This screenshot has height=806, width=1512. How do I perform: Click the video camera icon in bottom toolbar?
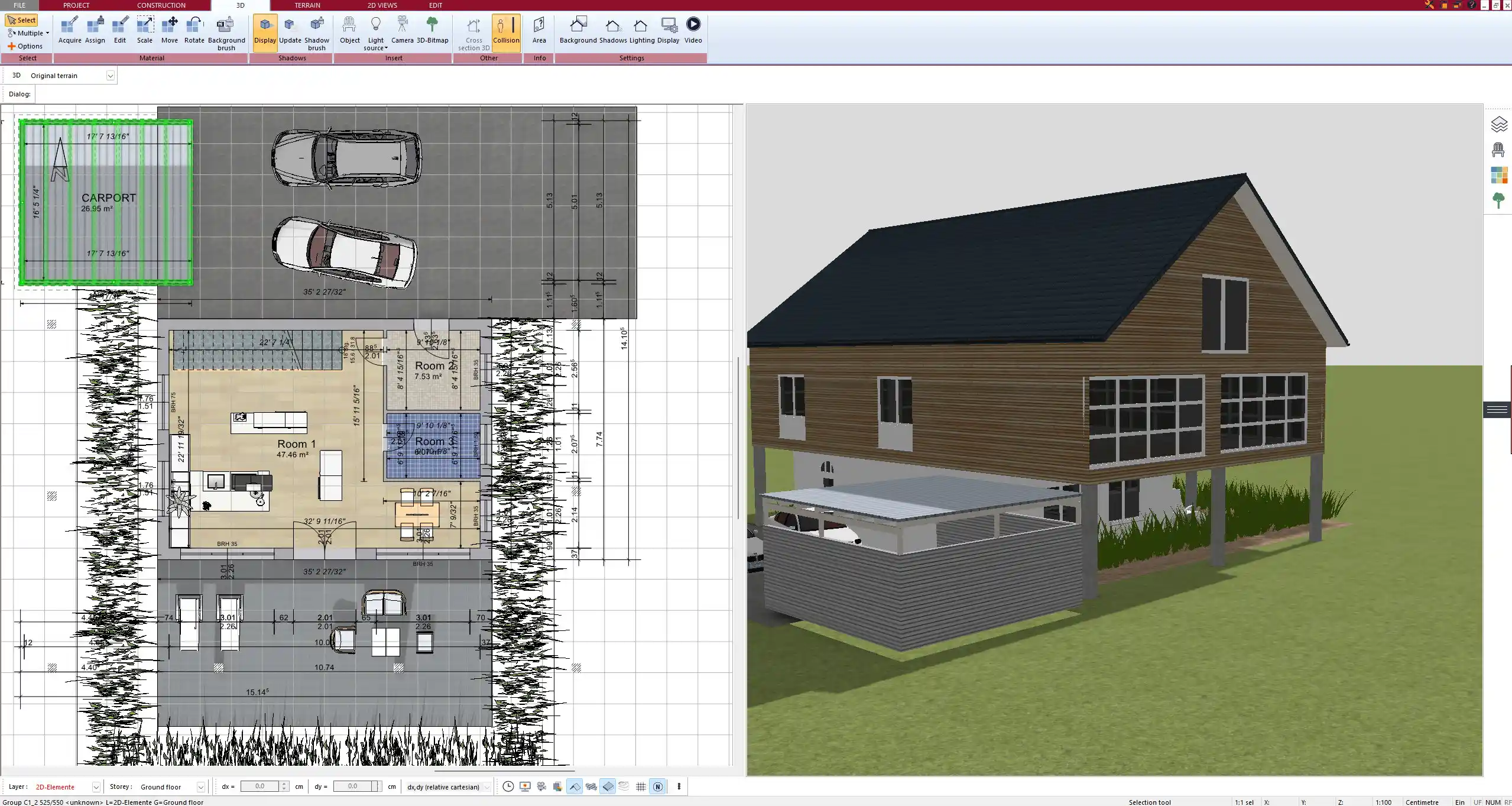[x=541, y=786]
